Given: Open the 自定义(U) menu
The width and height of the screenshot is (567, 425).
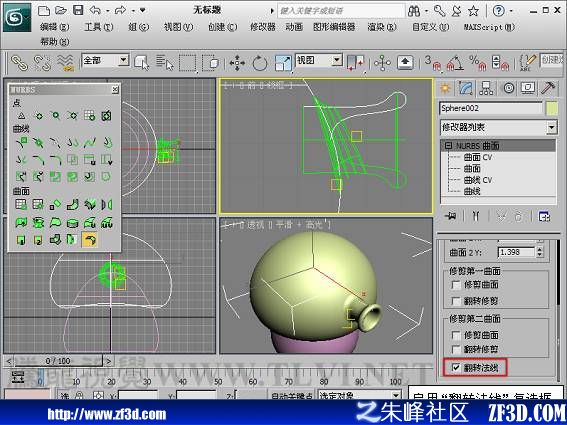Looking at the screenshot, I should click(x=431, y=27).
